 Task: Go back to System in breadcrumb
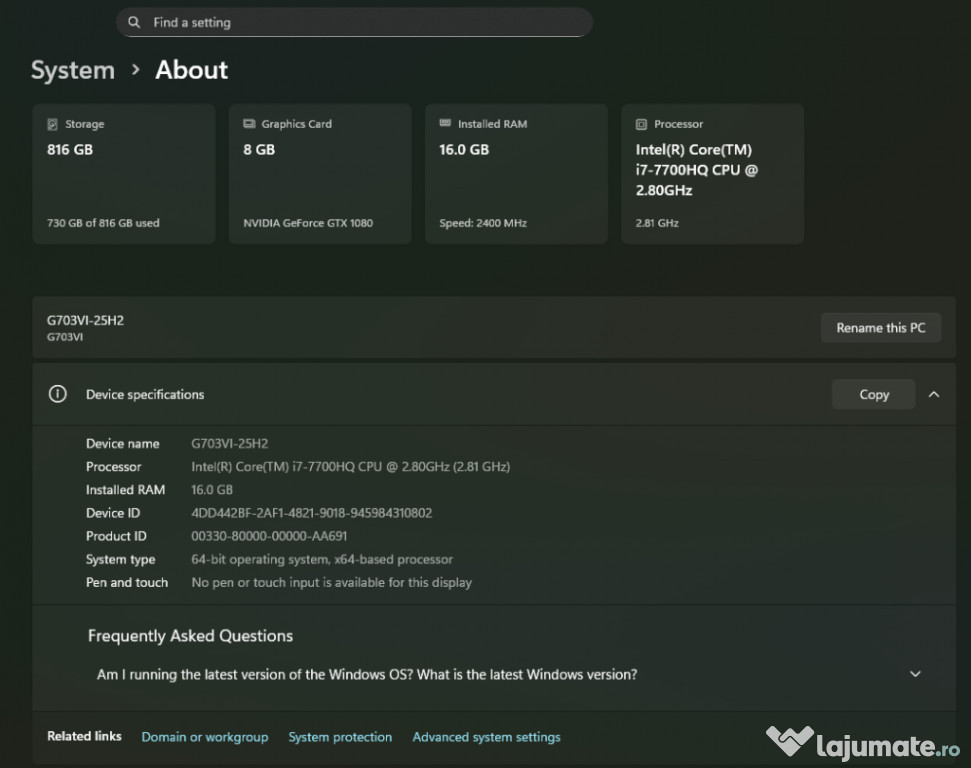[73, 70]
